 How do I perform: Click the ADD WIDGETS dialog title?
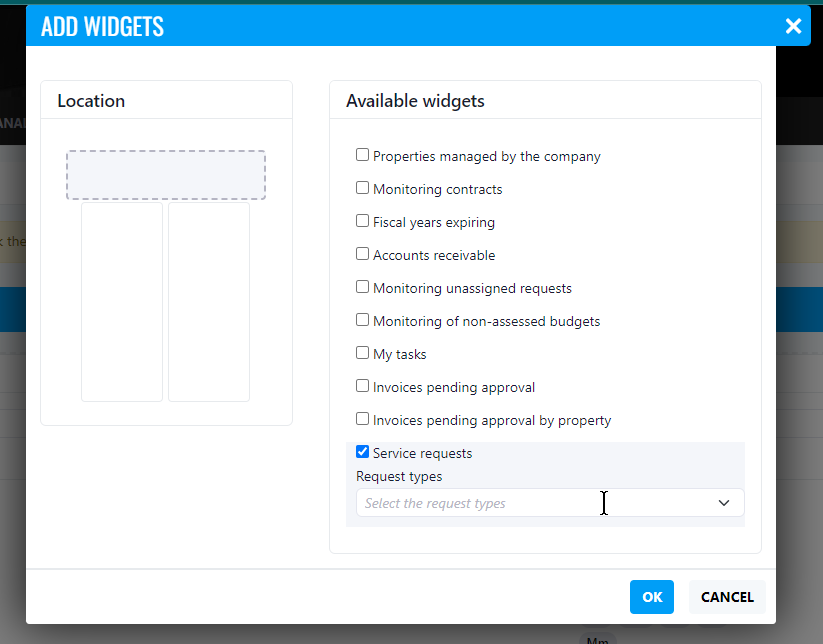[102, 26]
